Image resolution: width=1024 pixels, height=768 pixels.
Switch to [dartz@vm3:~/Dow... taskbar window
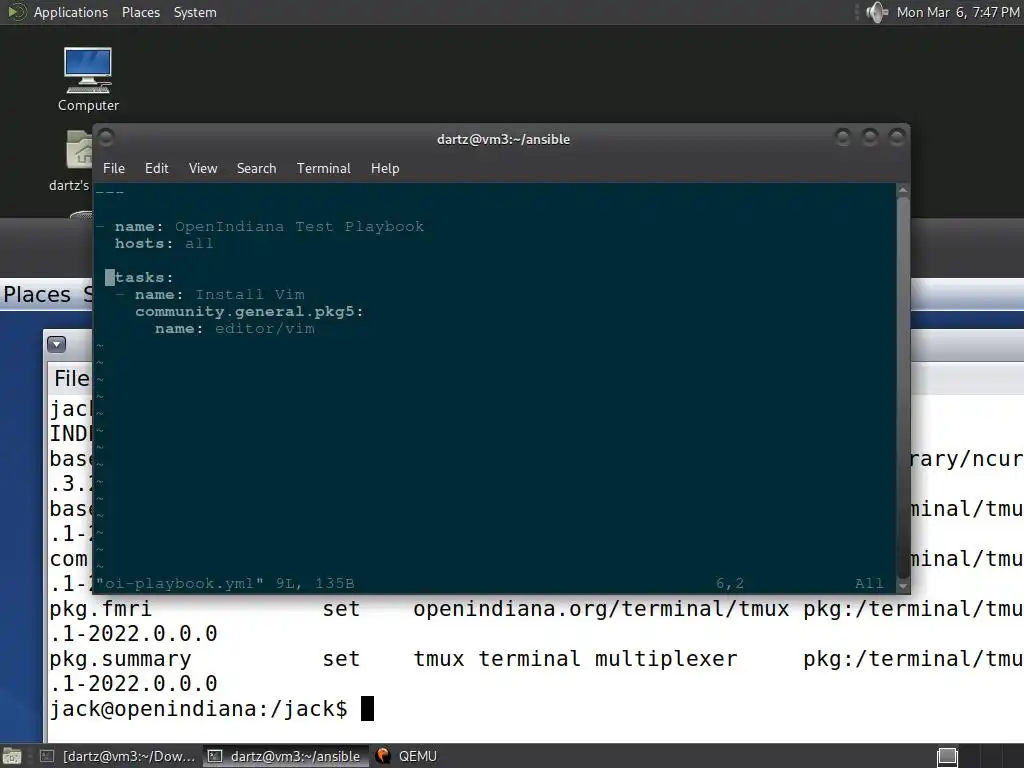tap(118, 756)
